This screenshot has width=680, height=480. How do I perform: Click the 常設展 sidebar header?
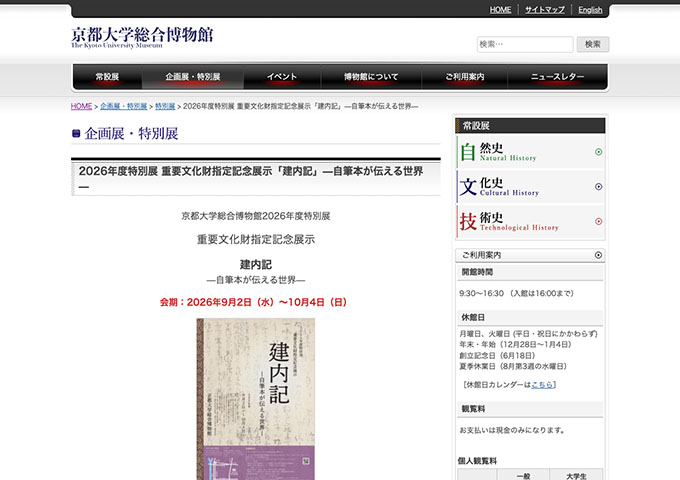coord(530,126)
